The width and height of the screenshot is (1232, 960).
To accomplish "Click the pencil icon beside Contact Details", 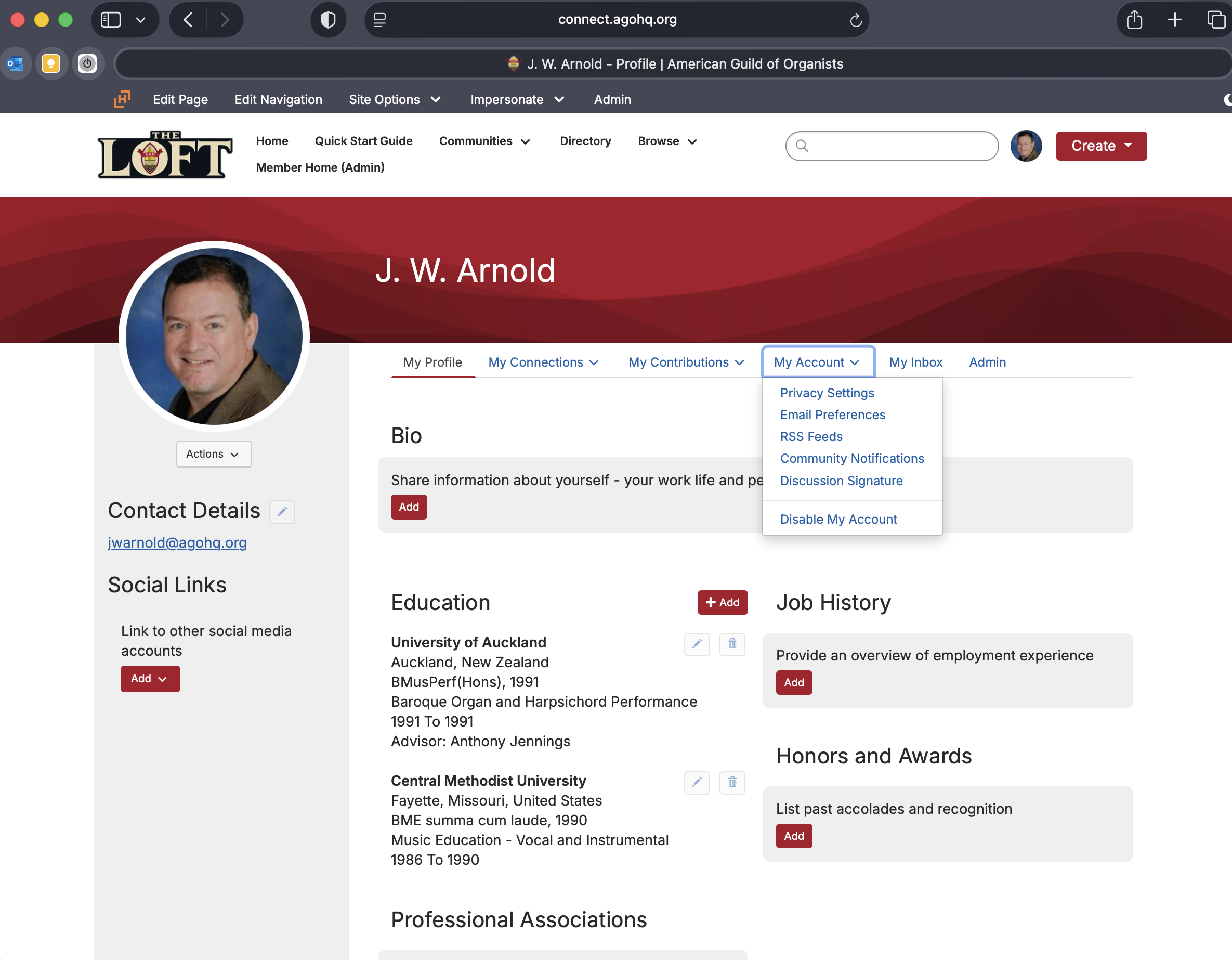I will coord(282,511).
